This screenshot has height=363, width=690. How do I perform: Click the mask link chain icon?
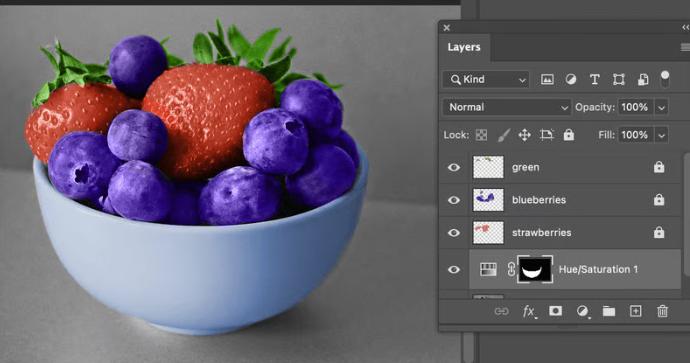(511, 269)
